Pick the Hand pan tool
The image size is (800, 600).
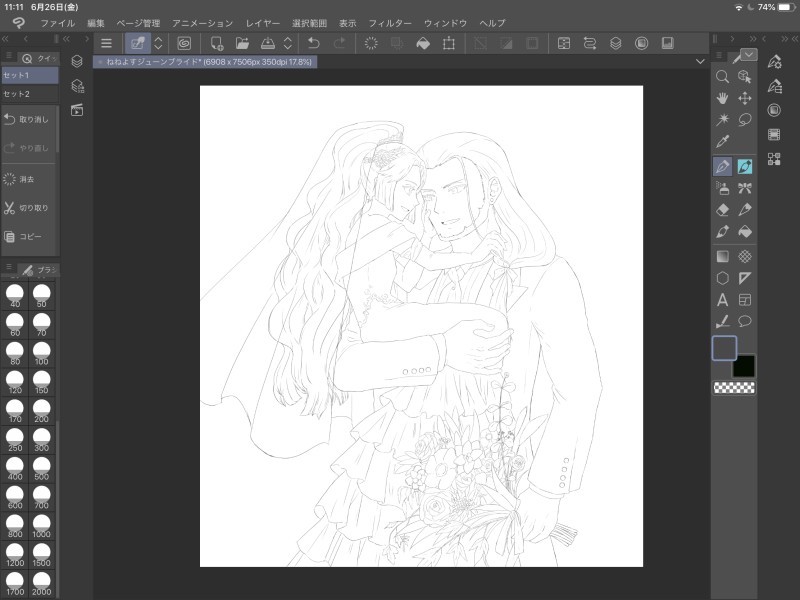pos(722,98)
